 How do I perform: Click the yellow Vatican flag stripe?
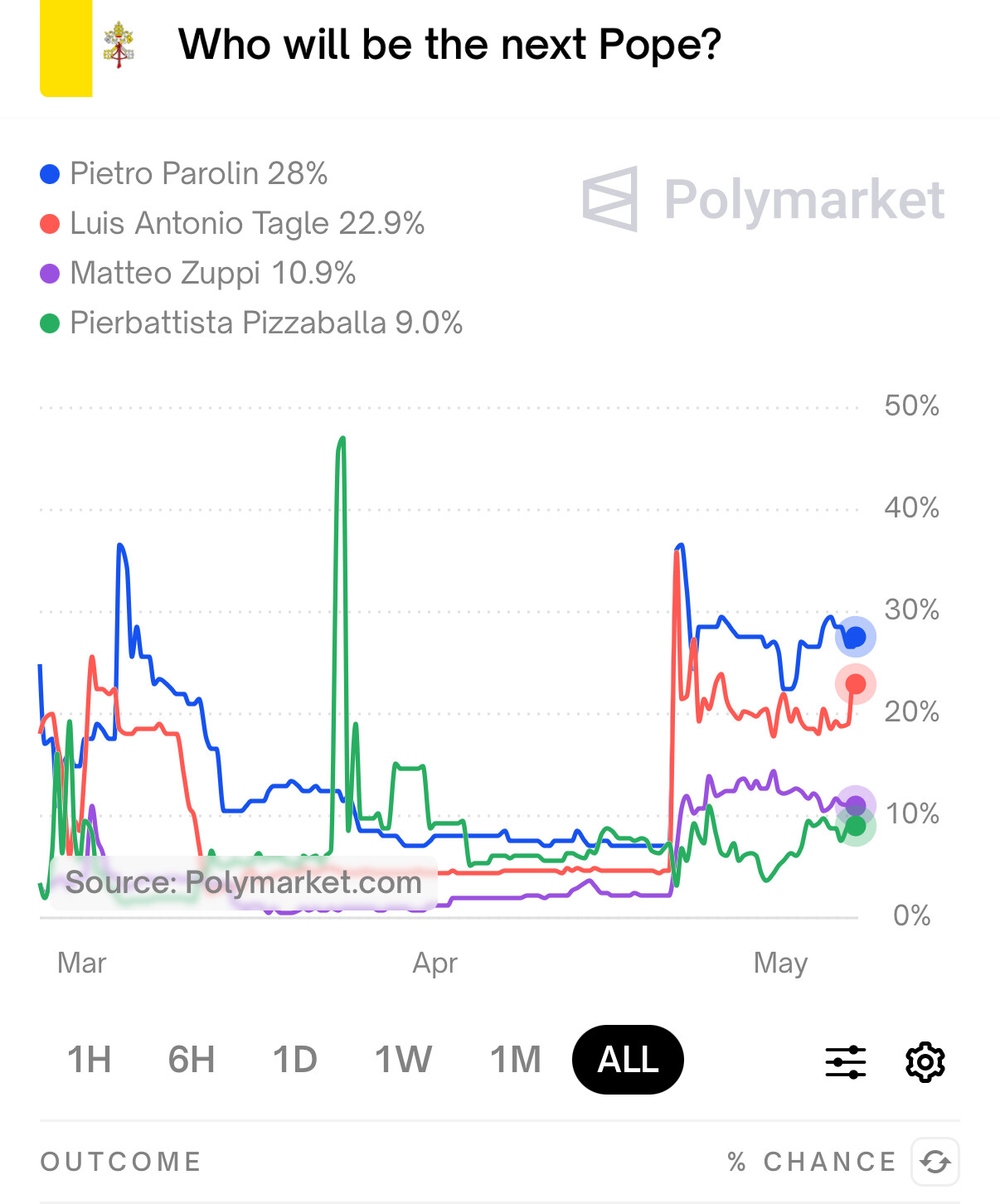[x=66, y=48]
